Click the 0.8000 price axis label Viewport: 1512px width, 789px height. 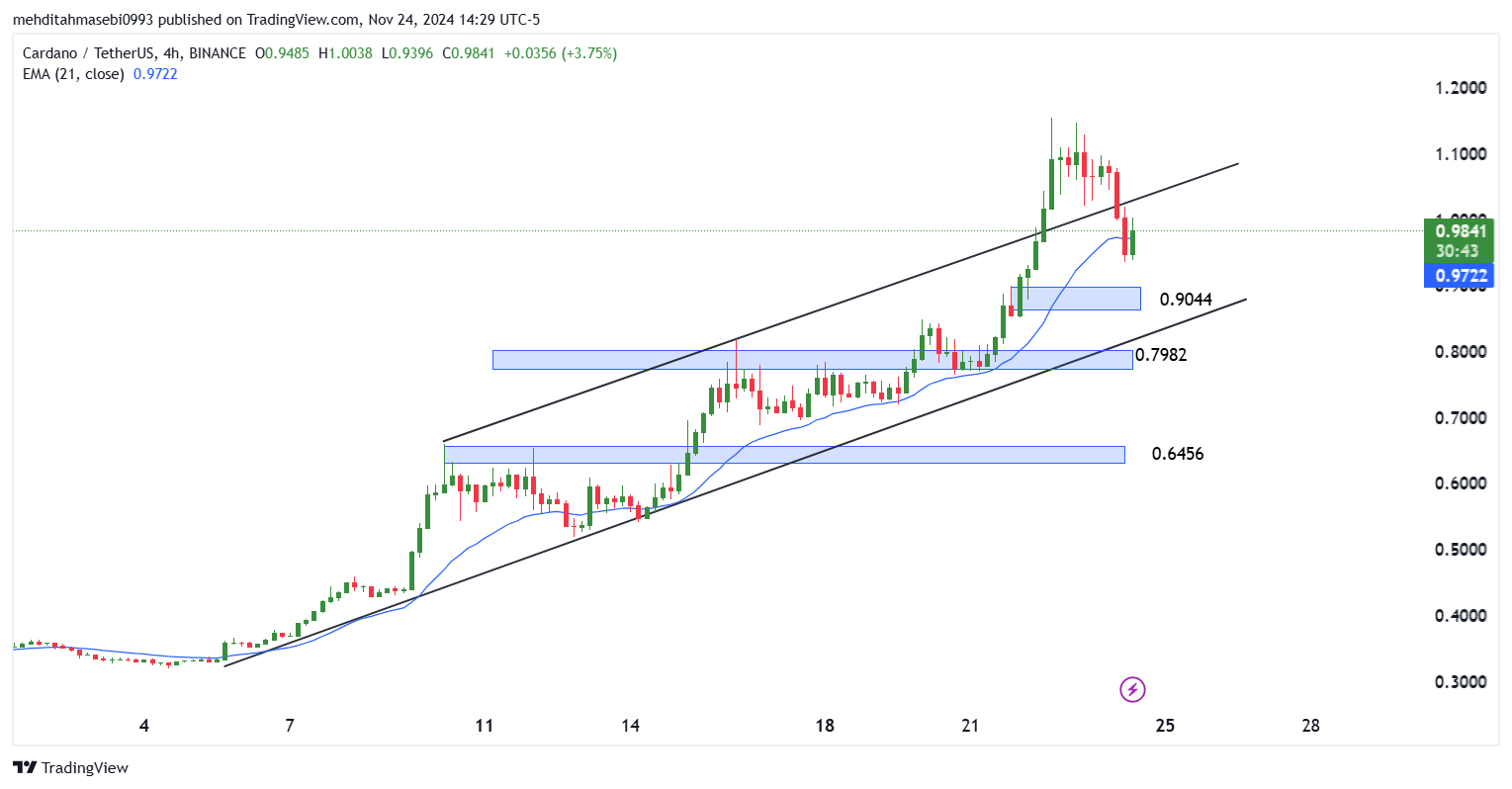[1461, 352]
